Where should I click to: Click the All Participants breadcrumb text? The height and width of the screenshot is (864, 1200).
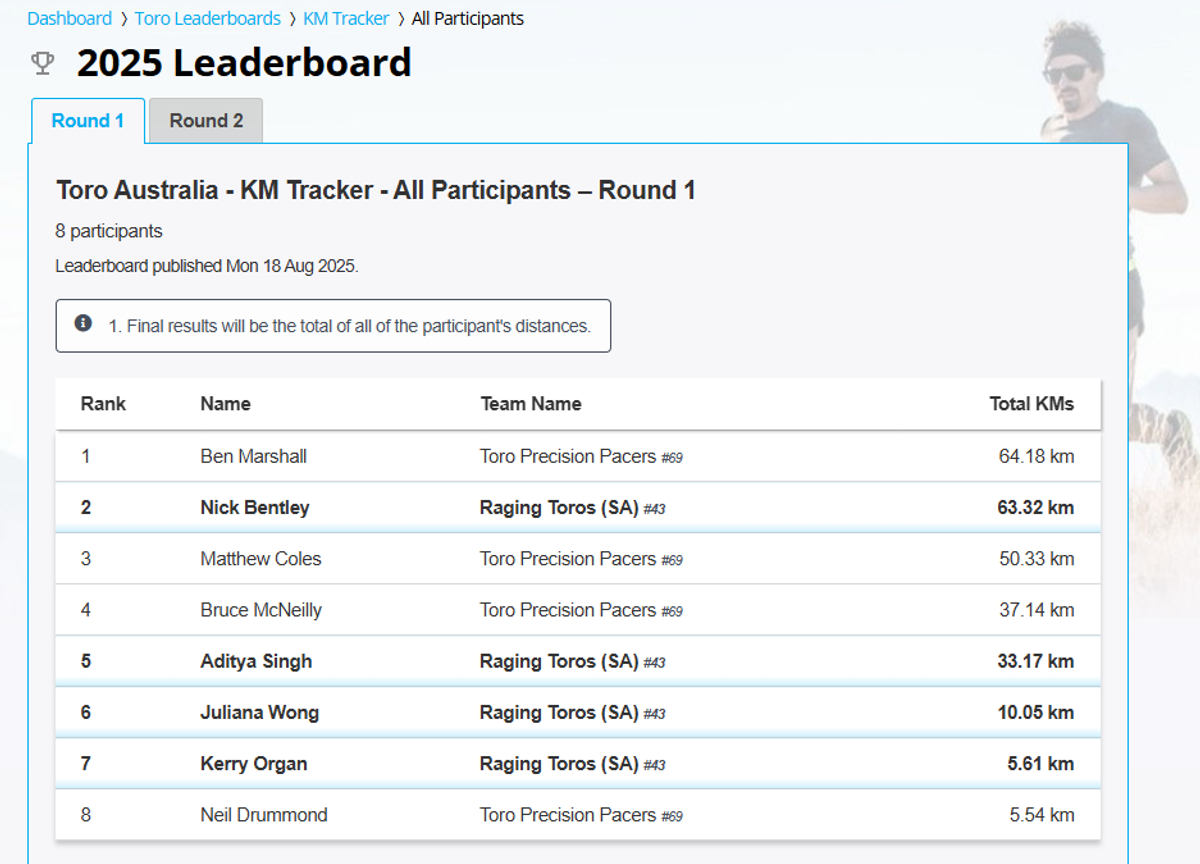pos(468,18)
